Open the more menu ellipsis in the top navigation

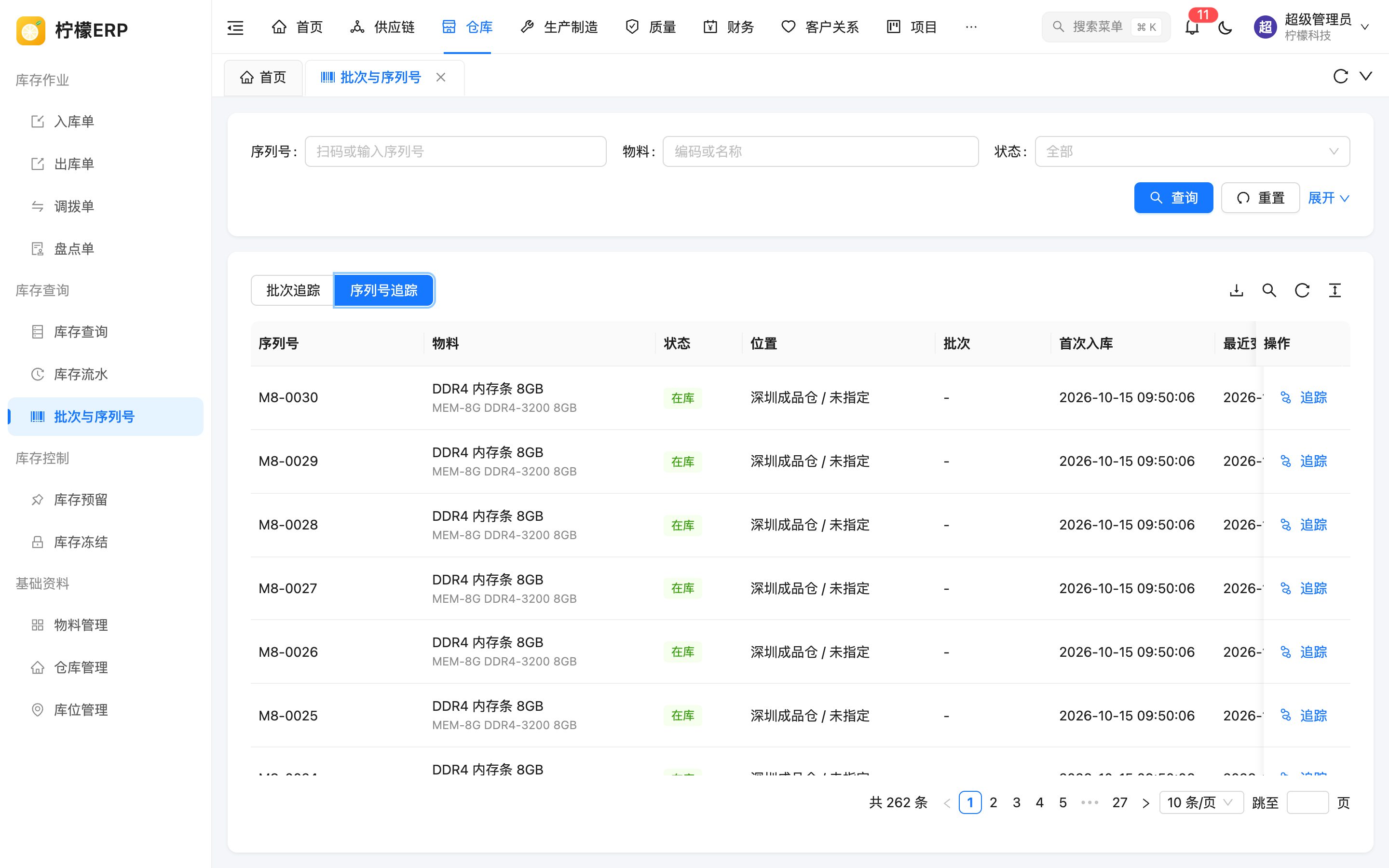pos(971,27)
